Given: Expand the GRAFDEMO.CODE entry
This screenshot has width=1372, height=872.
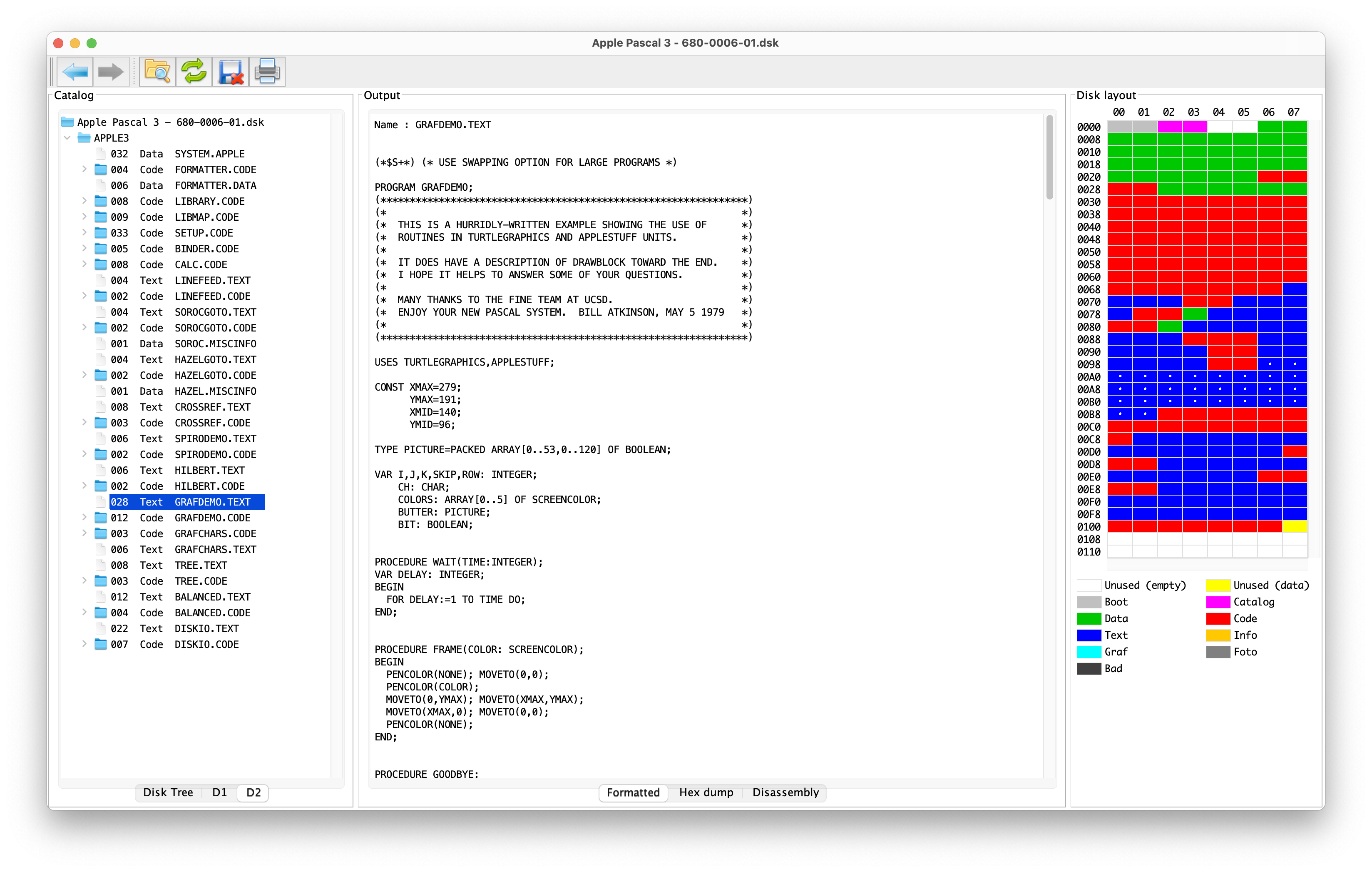Looking at the screenshot, I should 85,518.
